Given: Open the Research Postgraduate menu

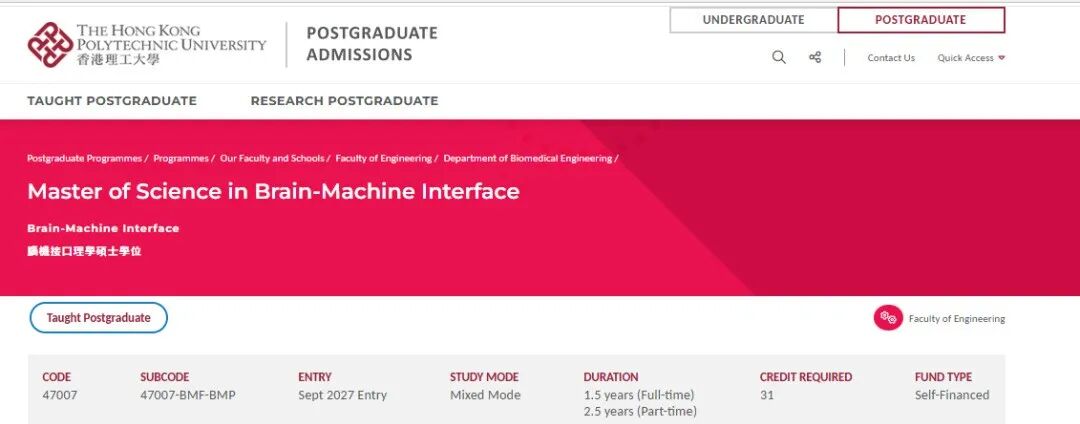Looking at the screenshot, I should point(344,100).
